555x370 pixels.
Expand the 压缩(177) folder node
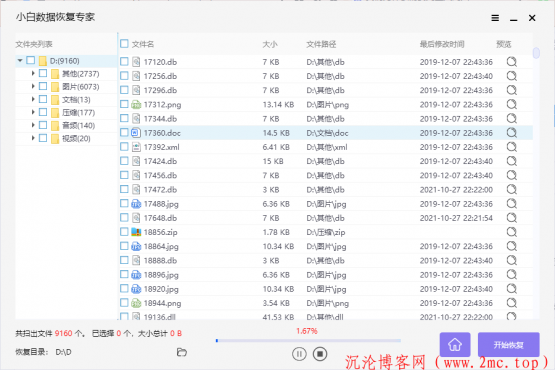point(33,112)
